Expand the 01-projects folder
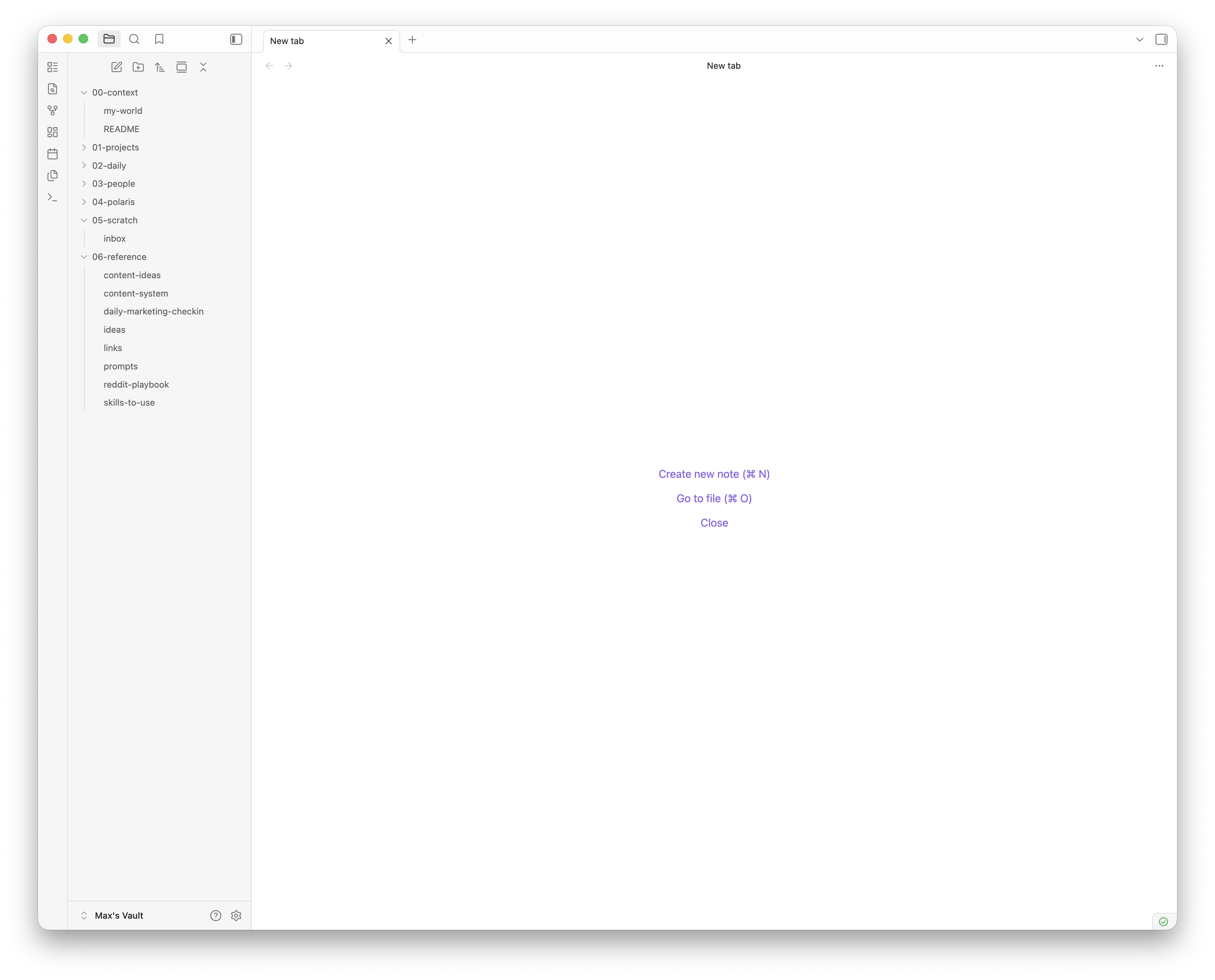1215x980 pixels. [x=84, y=147]
